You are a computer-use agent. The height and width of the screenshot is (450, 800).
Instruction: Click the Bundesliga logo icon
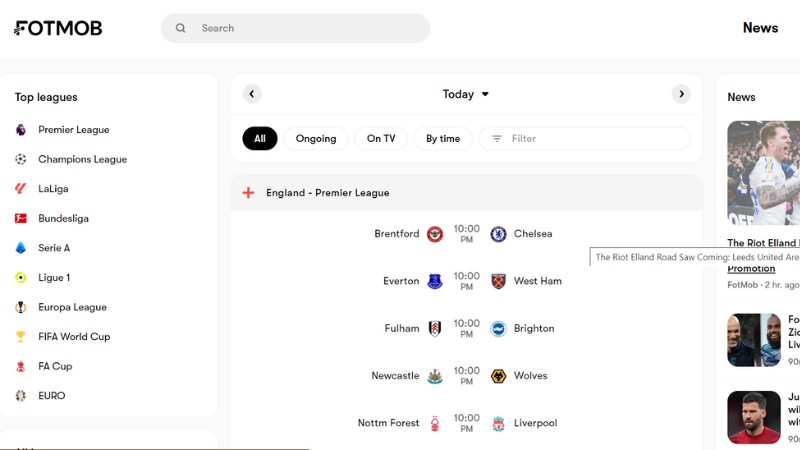tap(20, 218)
